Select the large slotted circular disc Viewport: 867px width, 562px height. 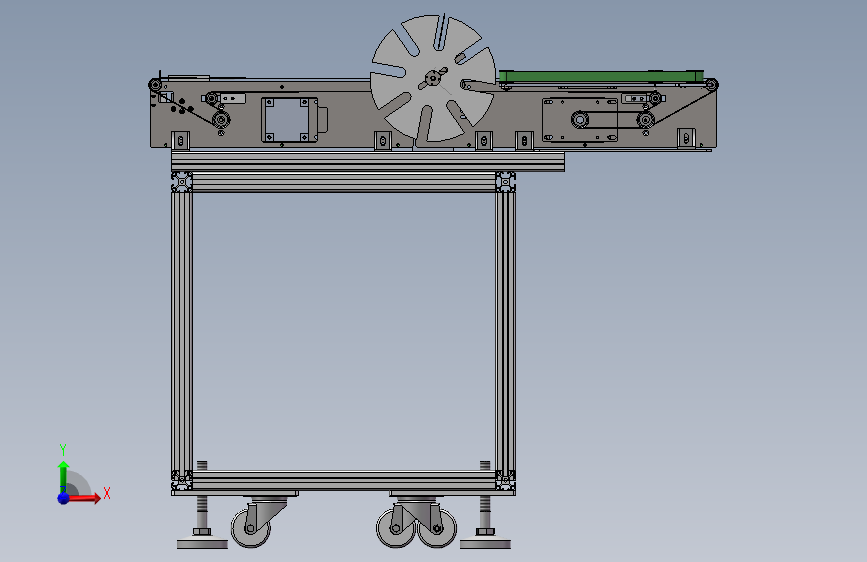pyautogui.click(x=433, y=78)
